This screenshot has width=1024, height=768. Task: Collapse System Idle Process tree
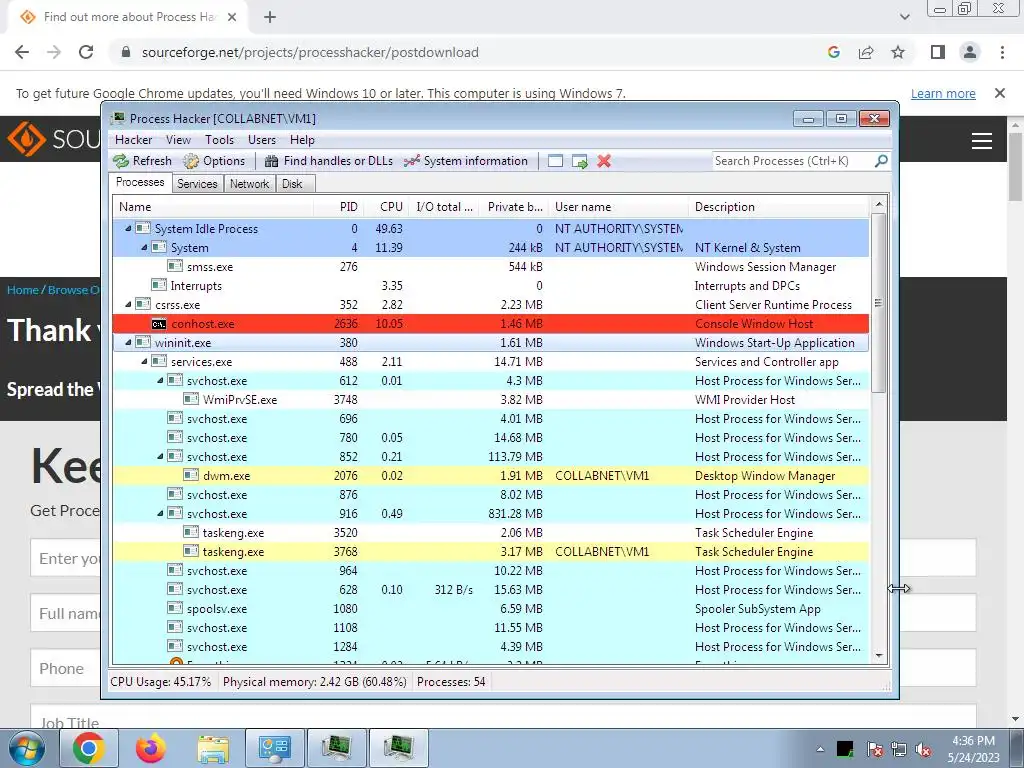[128, 229]
